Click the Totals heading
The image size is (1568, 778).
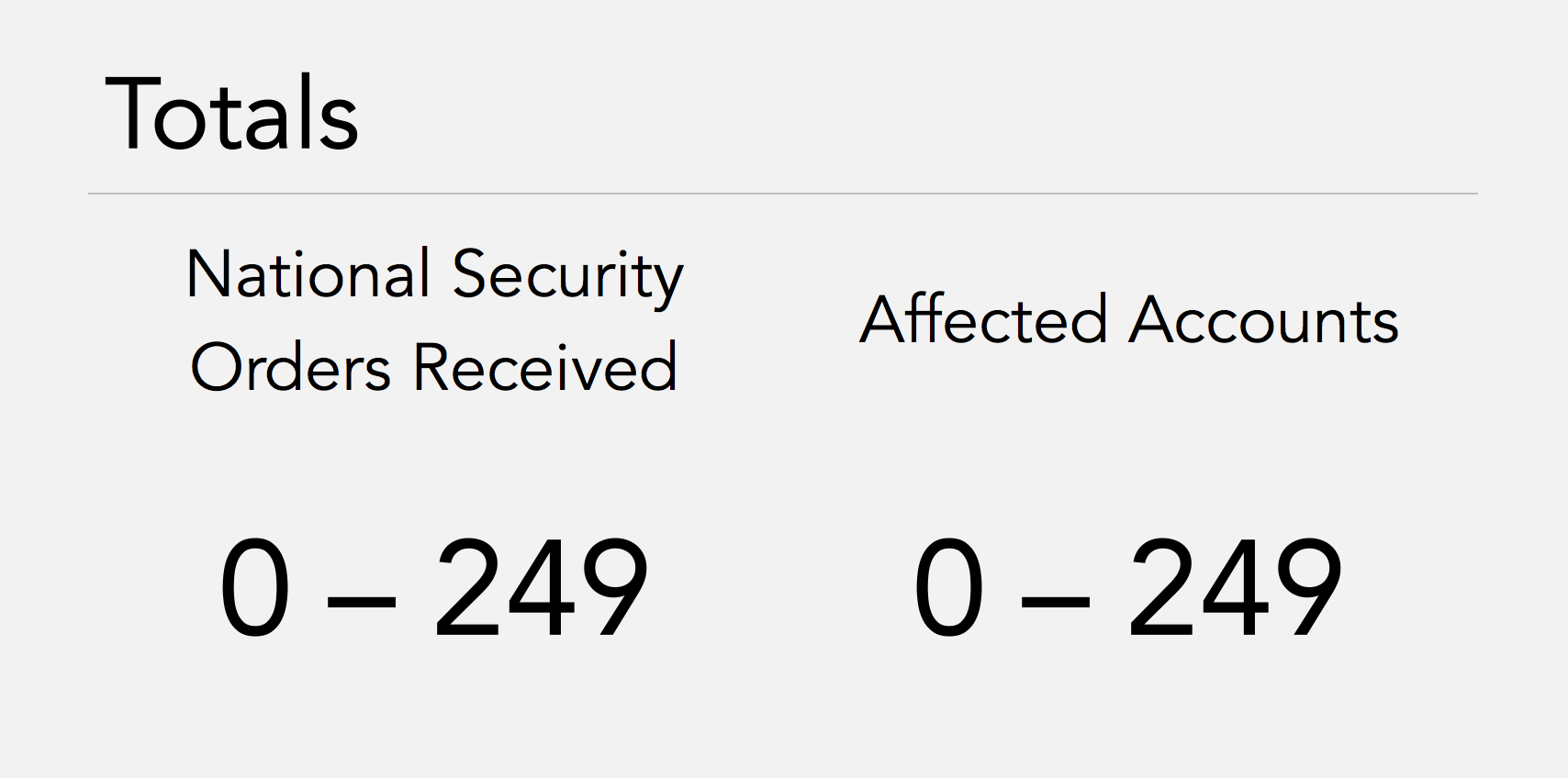[231, 115]
